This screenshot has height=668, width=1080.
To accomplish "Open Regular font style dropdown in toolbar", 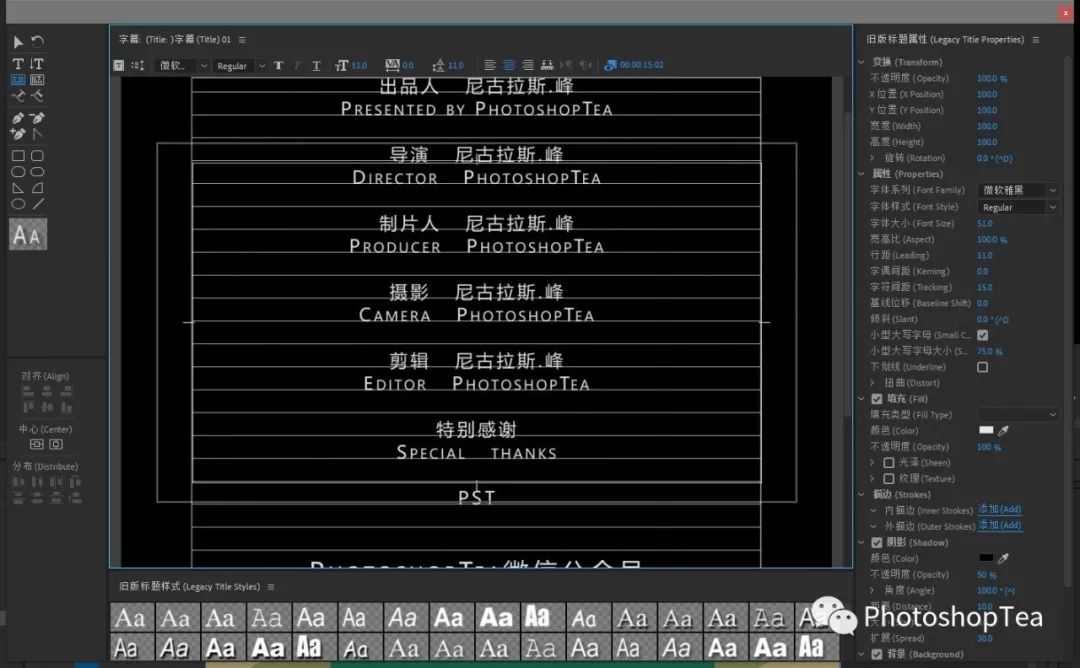I will (240, 65).
